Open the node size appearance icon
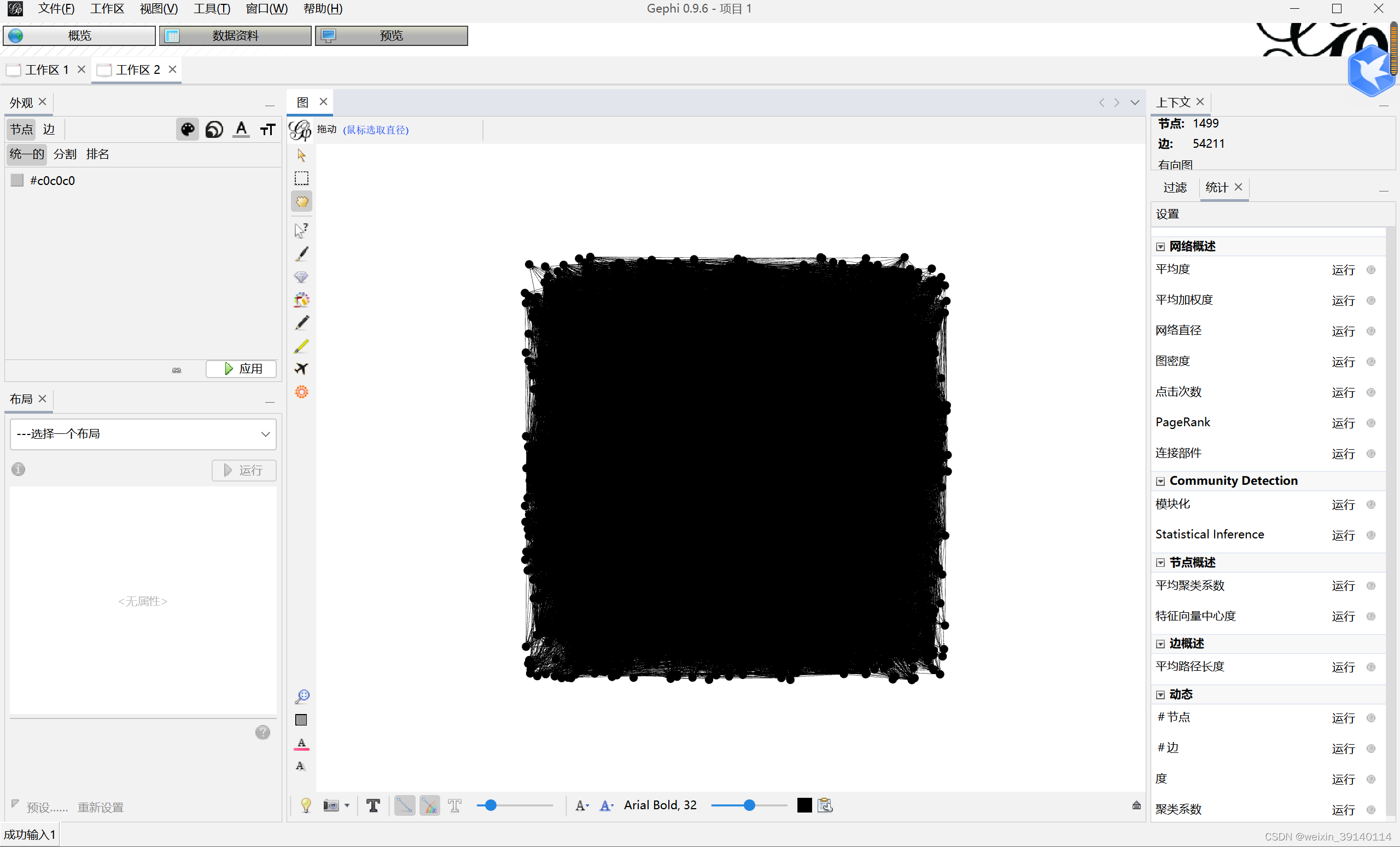 [214, 130]
